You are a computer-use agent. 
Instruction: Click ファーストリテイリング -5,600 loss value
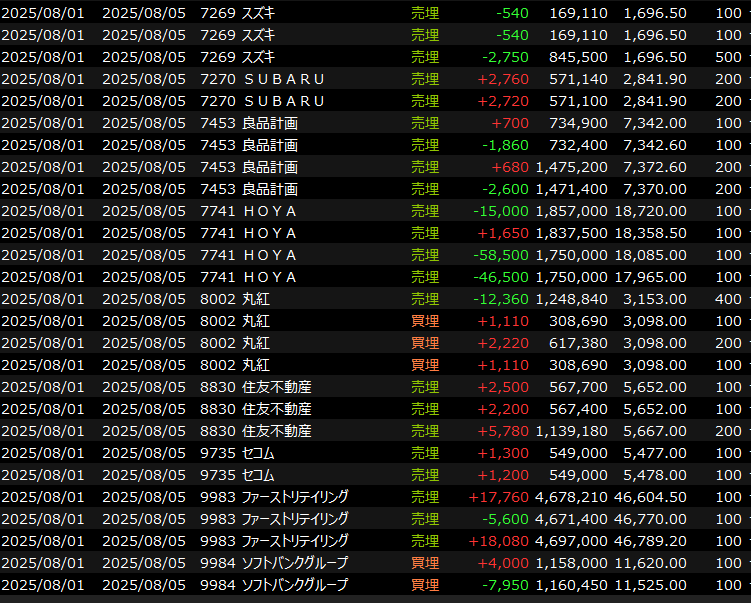[x=506, y=519]
